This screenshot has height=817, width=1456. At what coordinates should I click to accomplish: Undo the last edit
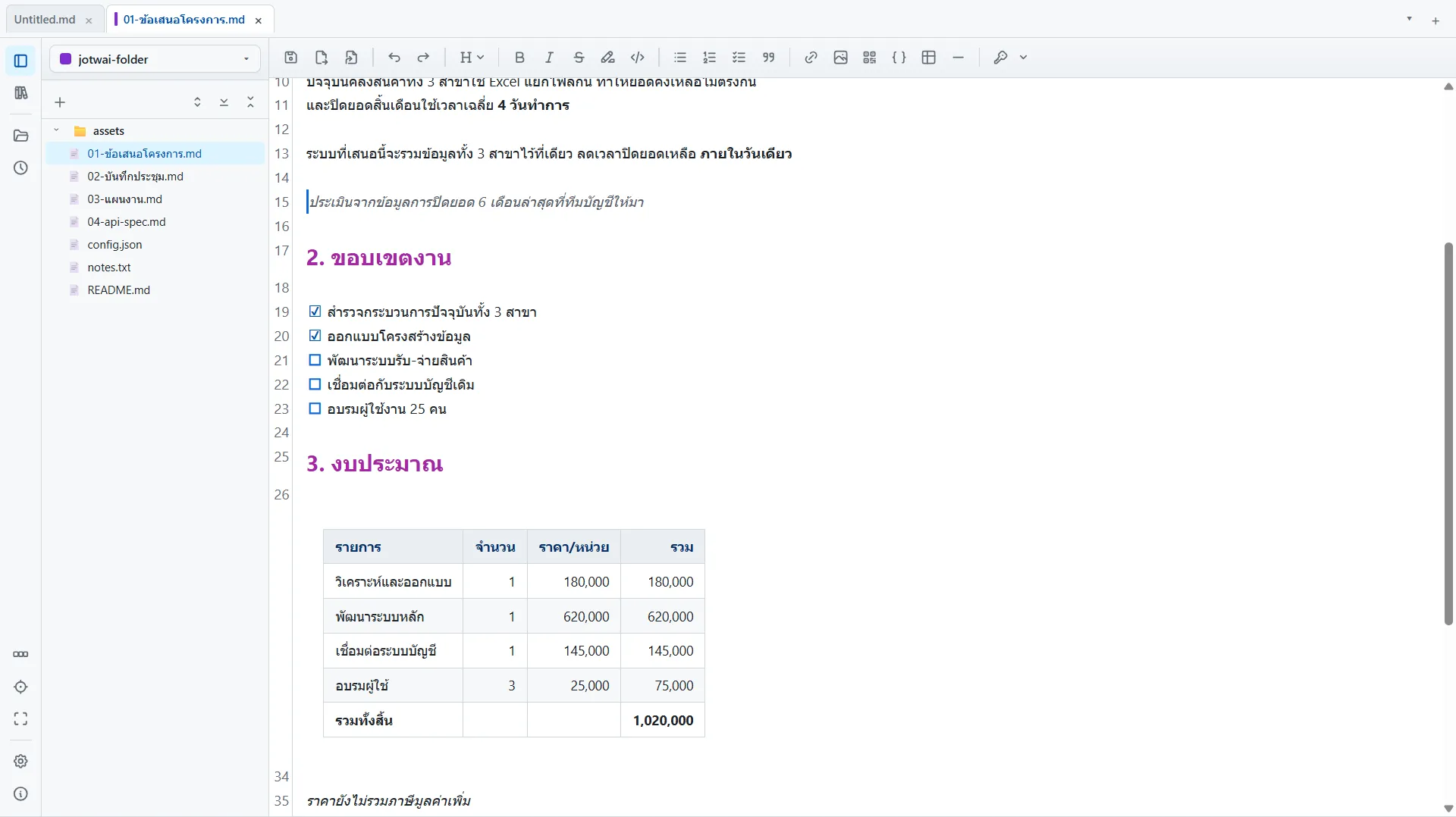(394, 58)
